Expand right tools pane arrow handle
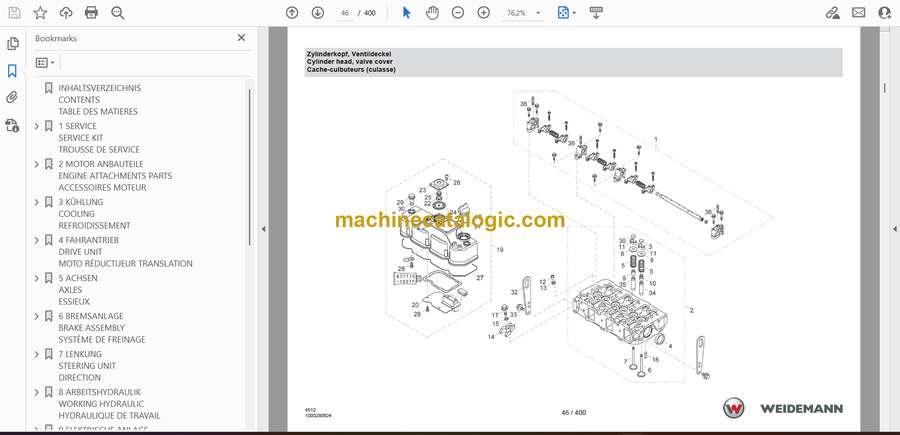The height and width of the screenshot is (435, 900). (894, 229)
